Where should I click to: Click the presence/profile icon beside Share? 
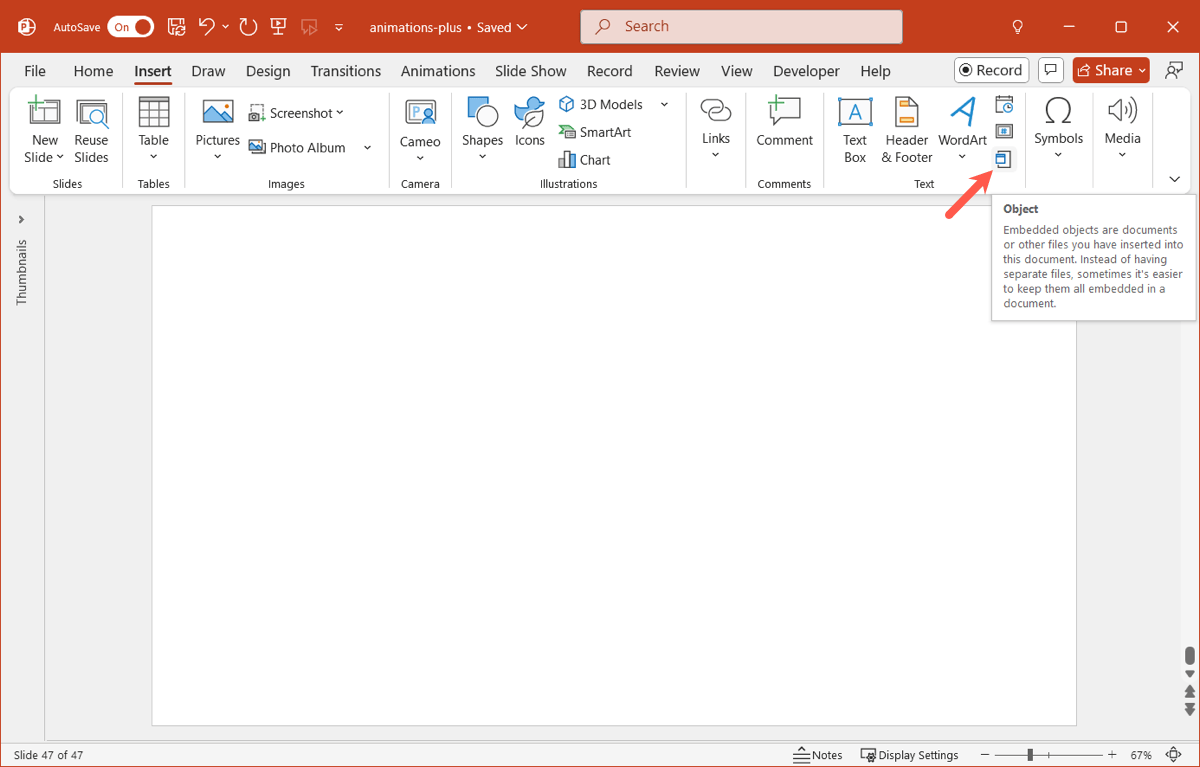tap(1174, 70)
